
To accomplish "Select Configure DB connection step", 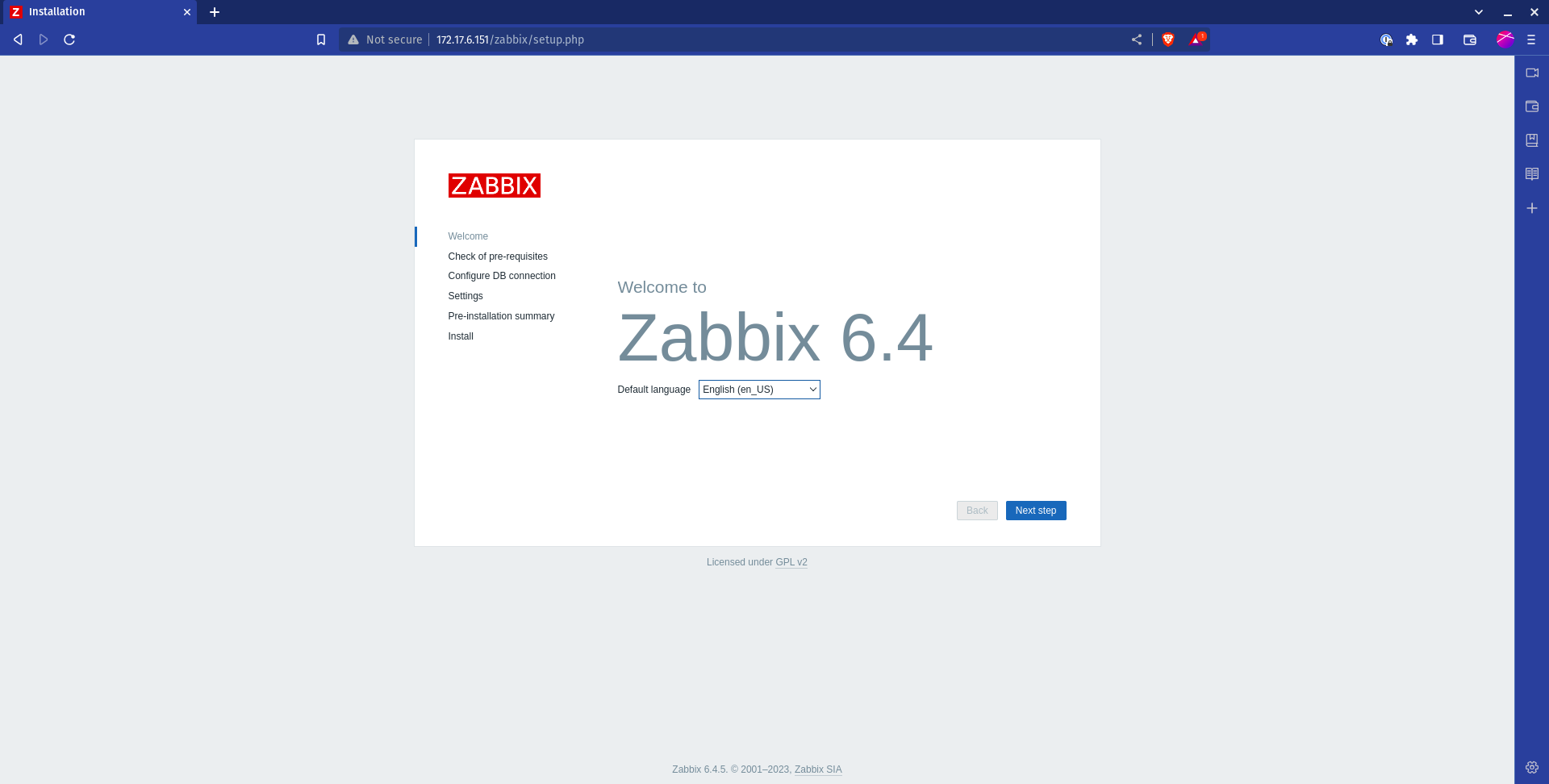I will click(x=502, y=276).
